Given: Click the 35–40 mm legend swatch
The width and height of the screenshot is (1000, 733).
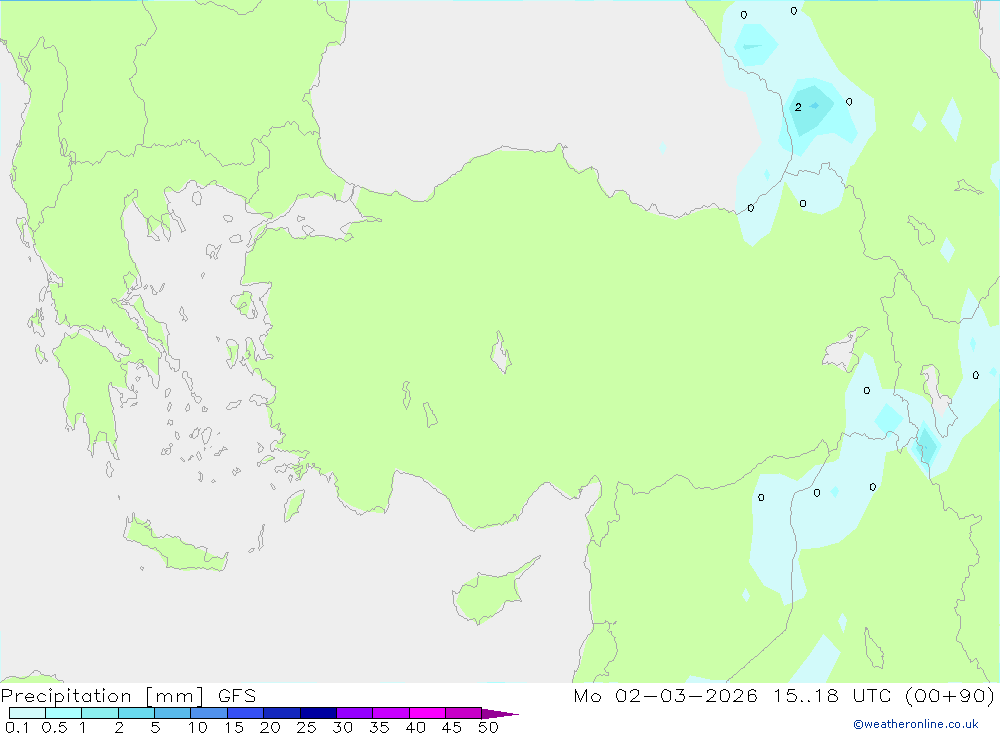Looking at the screenshot, I should [x=390, y=713].
